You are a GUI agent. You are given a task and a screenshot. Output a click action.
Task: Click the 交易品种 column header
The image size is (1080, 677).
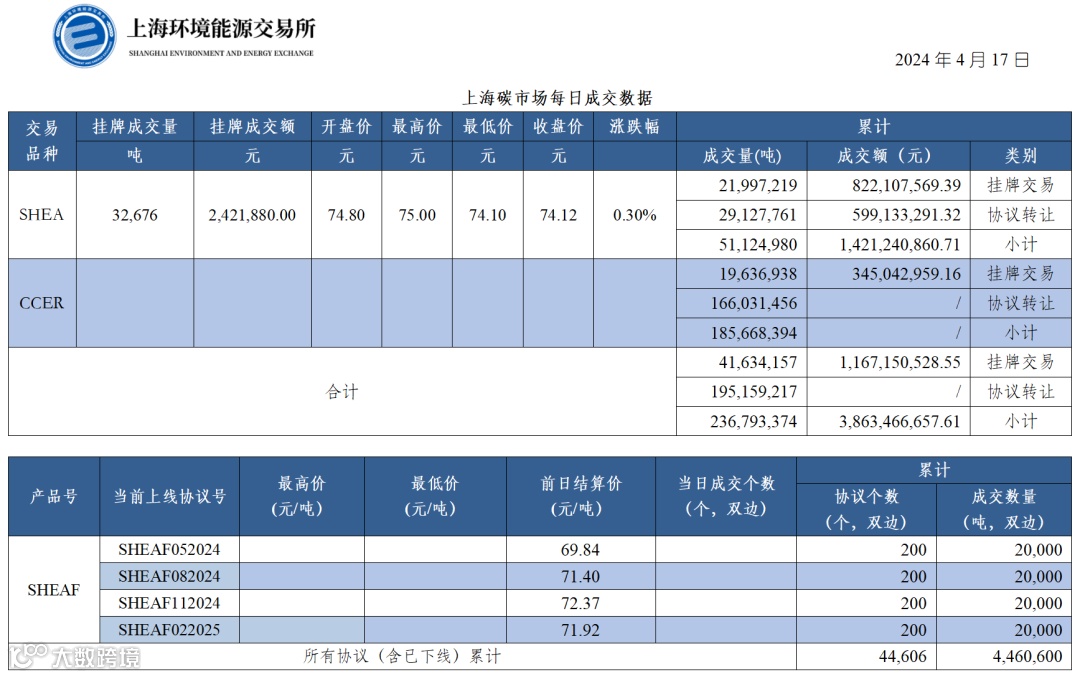pyautogui.click(x=42, y=141)
